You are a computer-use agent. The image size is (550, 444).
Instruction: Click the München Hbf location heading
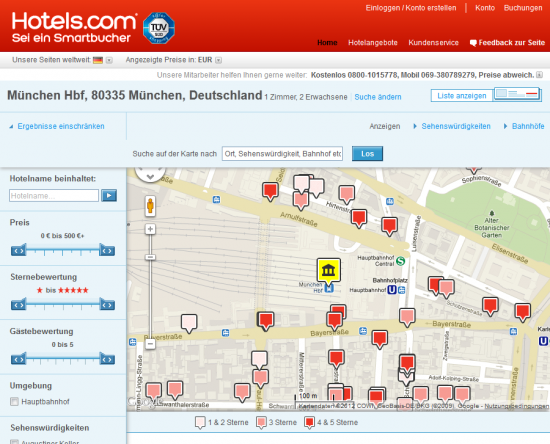pos(135,95)
